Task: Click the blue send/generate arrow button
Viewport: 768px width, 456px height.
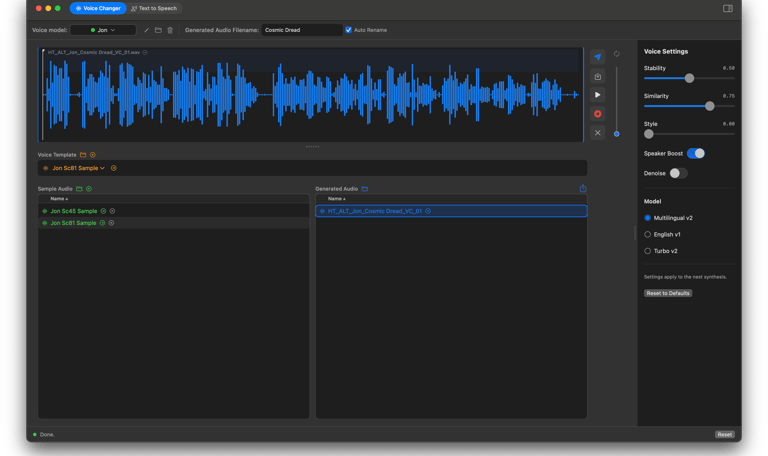Action: (597, 57)
